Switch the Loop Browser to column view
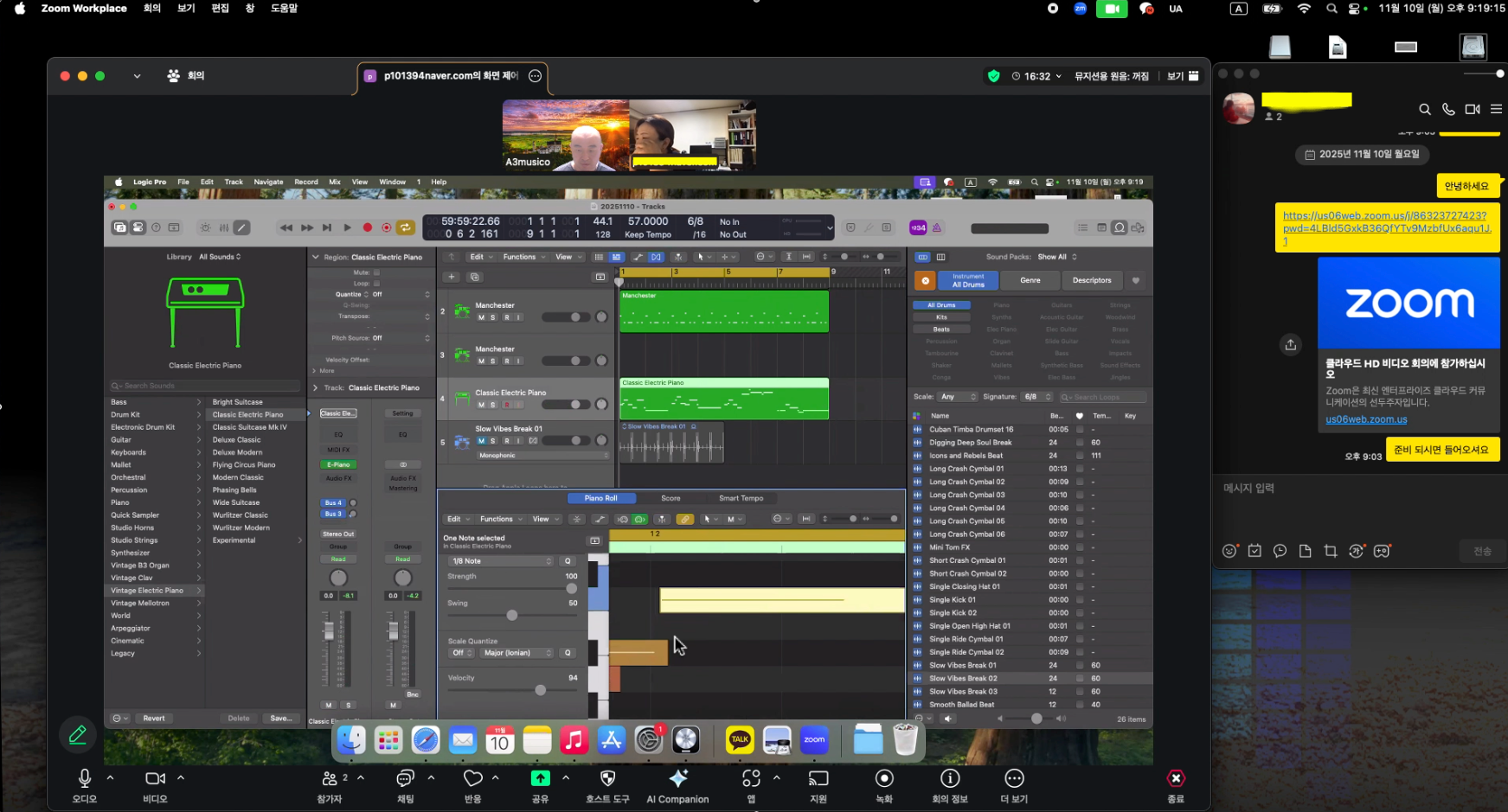Image resolution: width=1508 pixels, height=812 pixels. (x=940, y=257)
